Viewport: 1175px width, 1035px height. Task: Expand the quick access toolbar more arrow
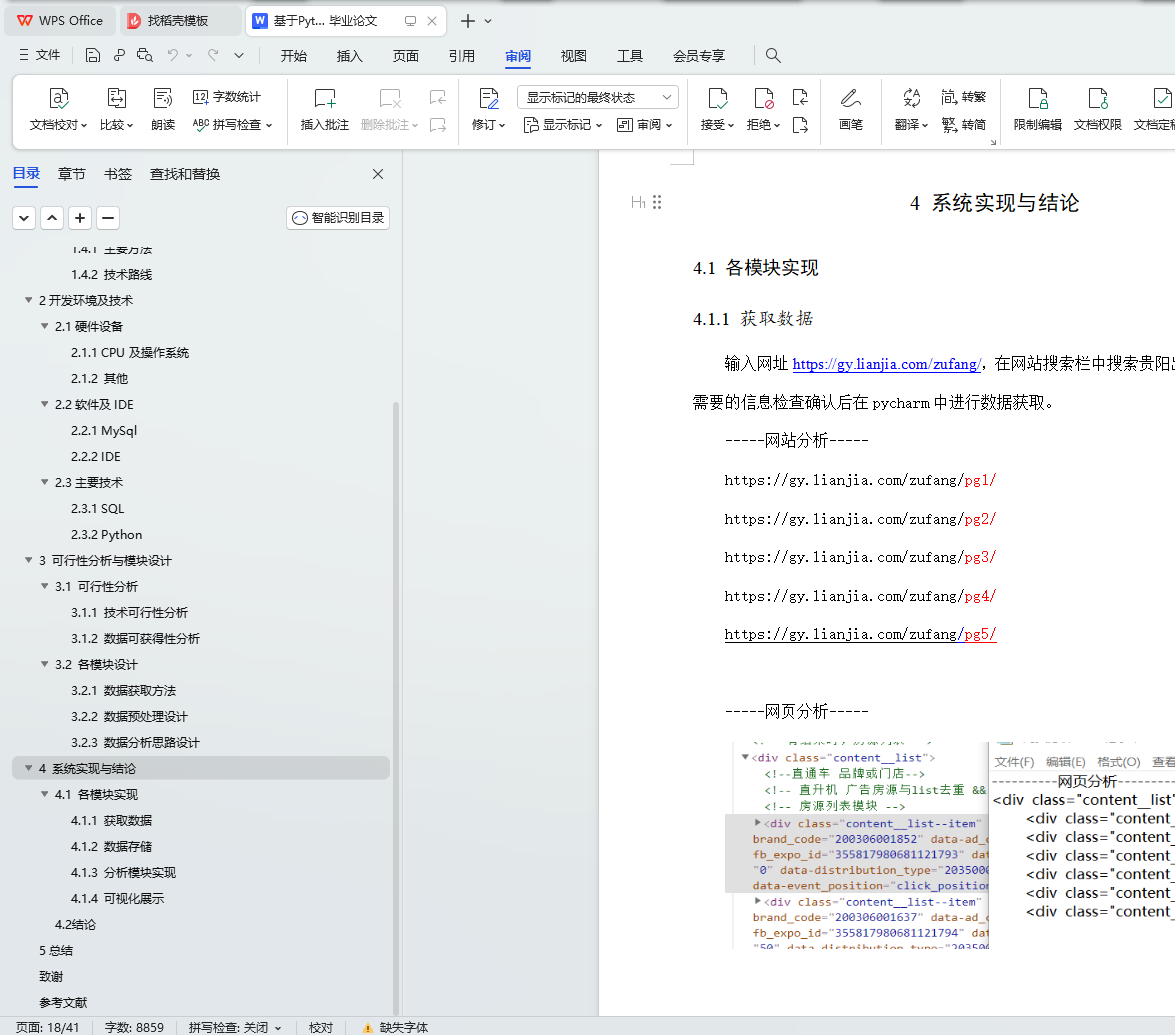[x=239, y=55]
